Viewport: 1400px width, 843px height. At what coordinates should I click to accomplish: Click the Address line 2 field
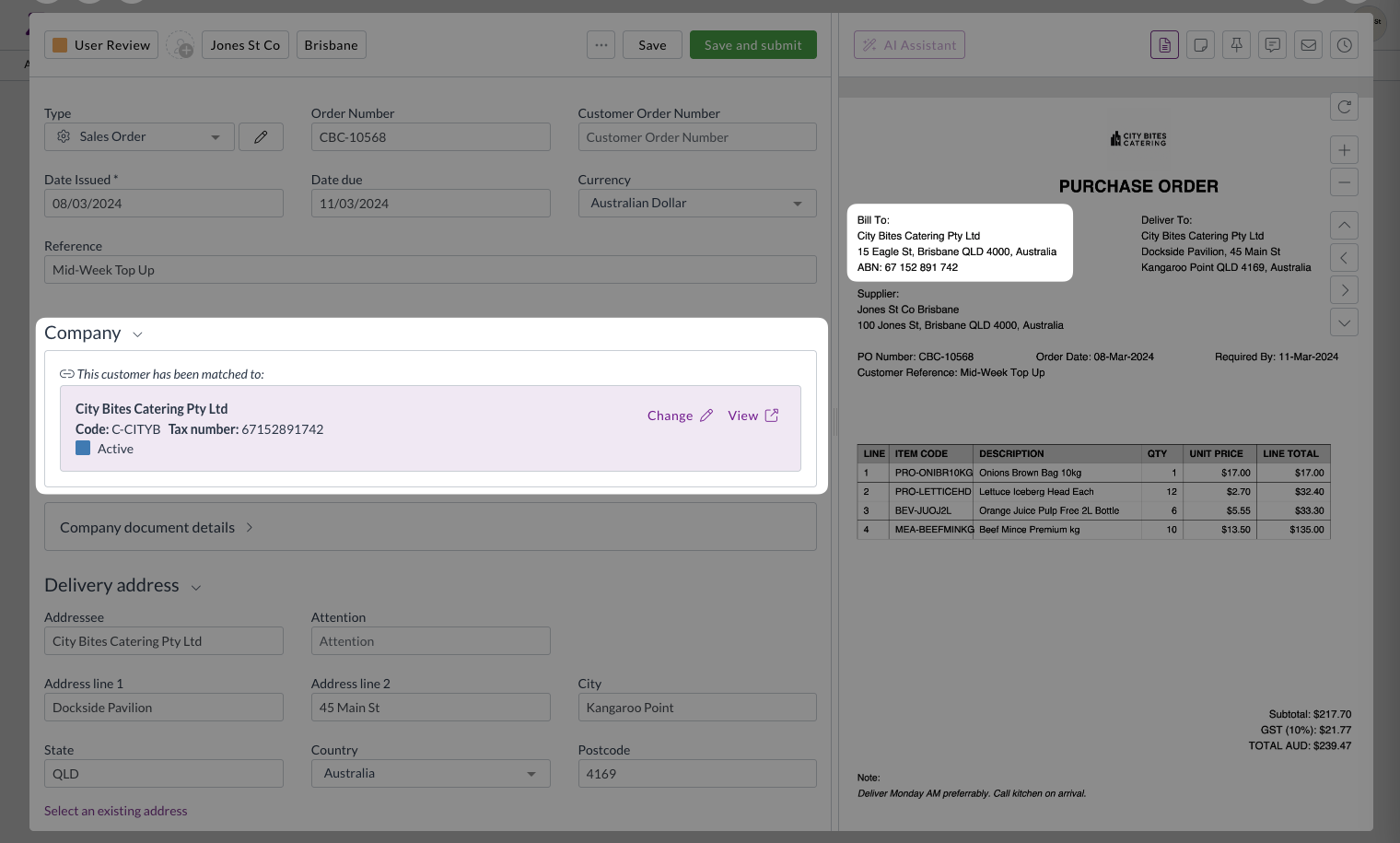pyautogui.click(x=430, y=707)
